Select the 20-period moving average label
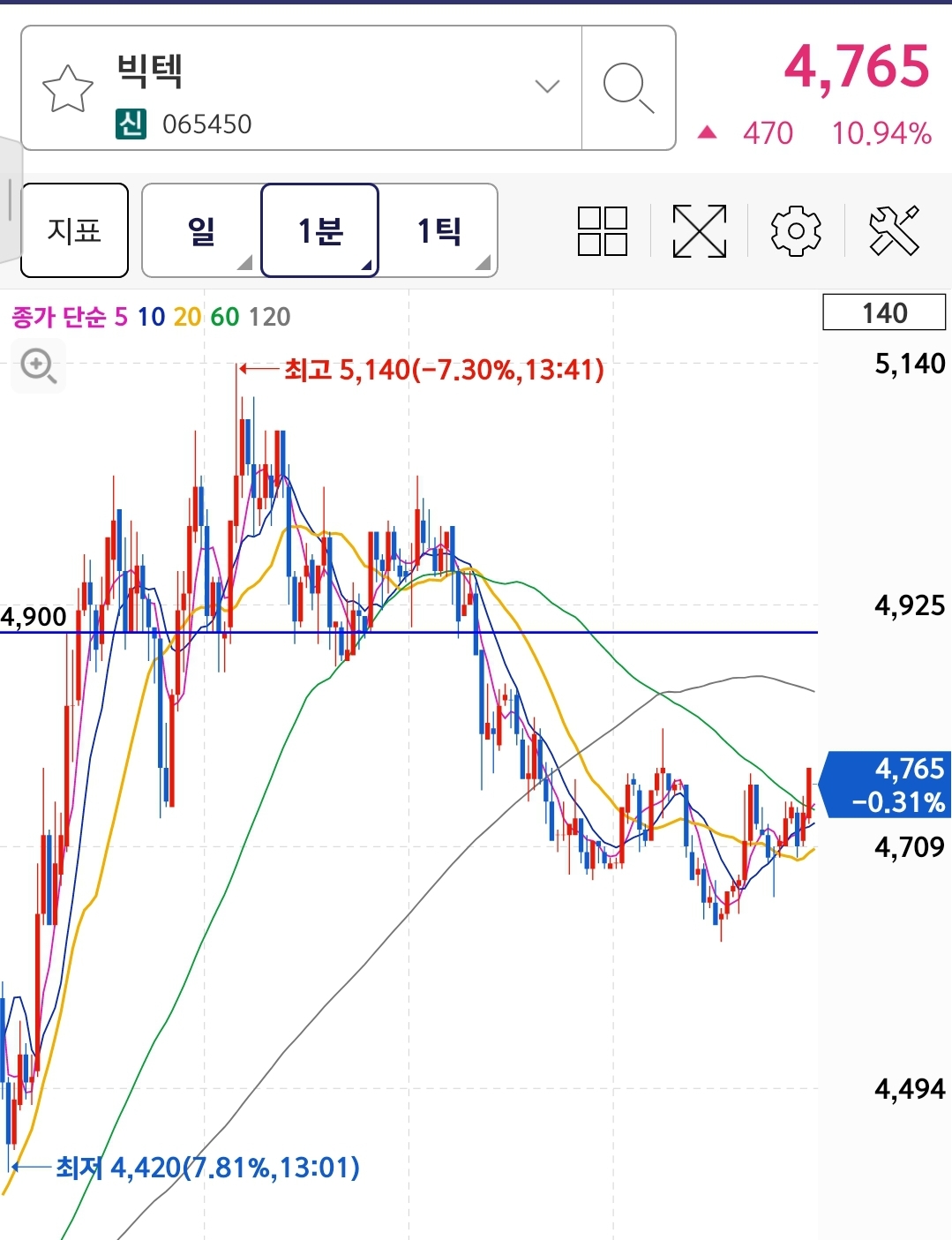The width and height of the screenshot is (952, 1240). 187,317
